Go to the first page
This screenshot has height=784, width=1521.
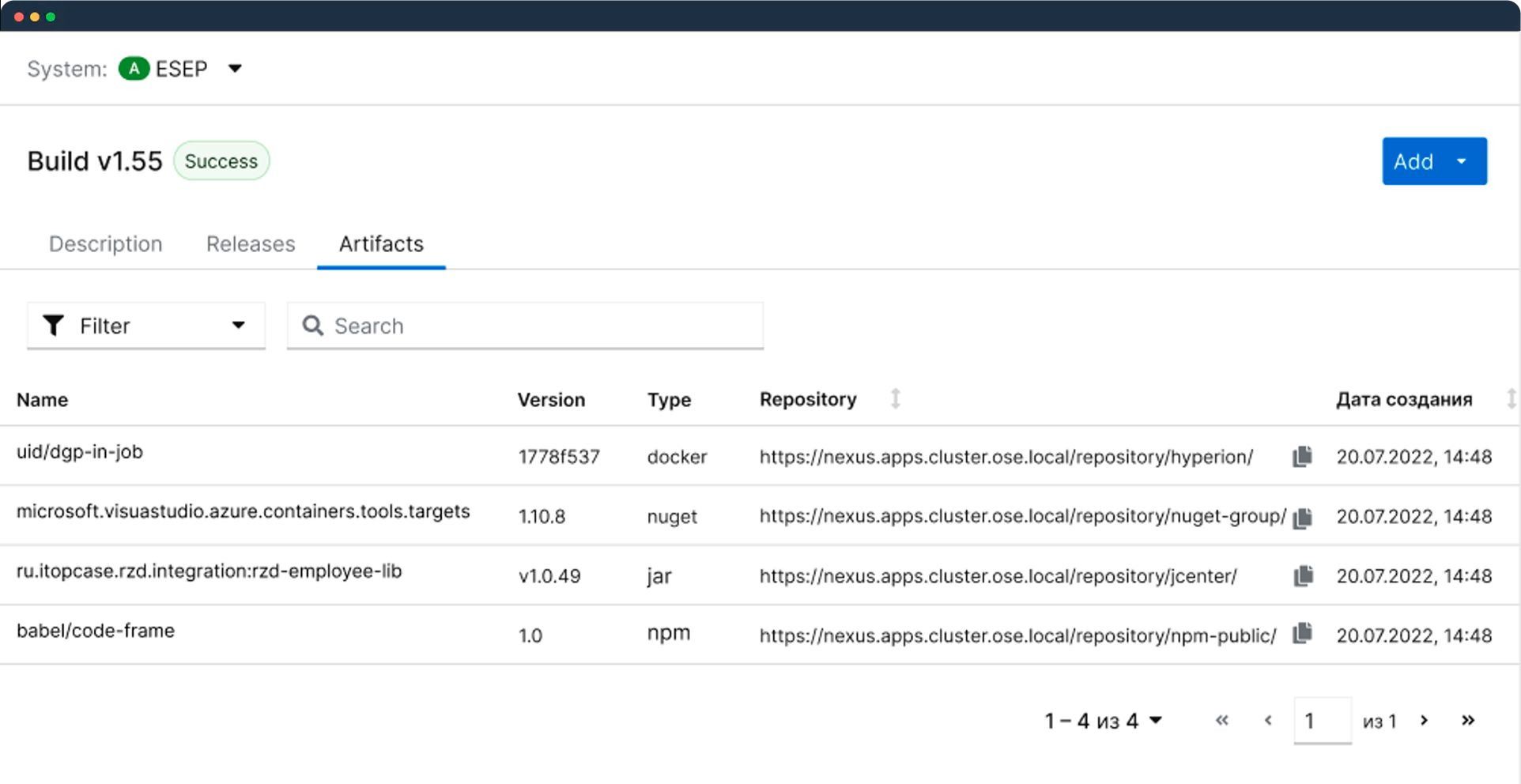click(1222, 721)
